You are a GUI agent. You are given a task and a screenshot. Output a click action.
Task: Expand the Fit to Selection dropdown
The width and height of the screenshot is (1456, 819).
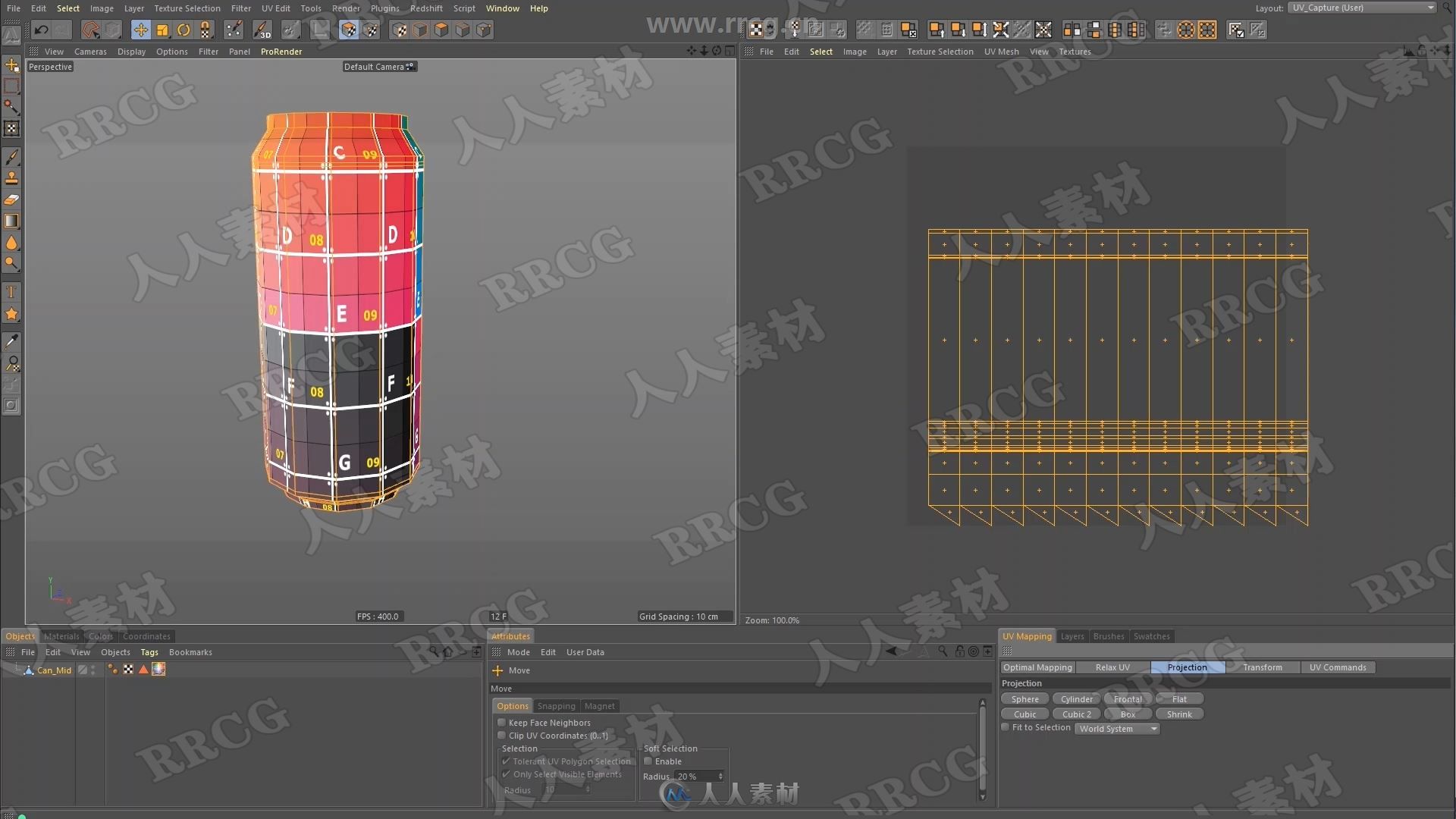click(1154, 728)
